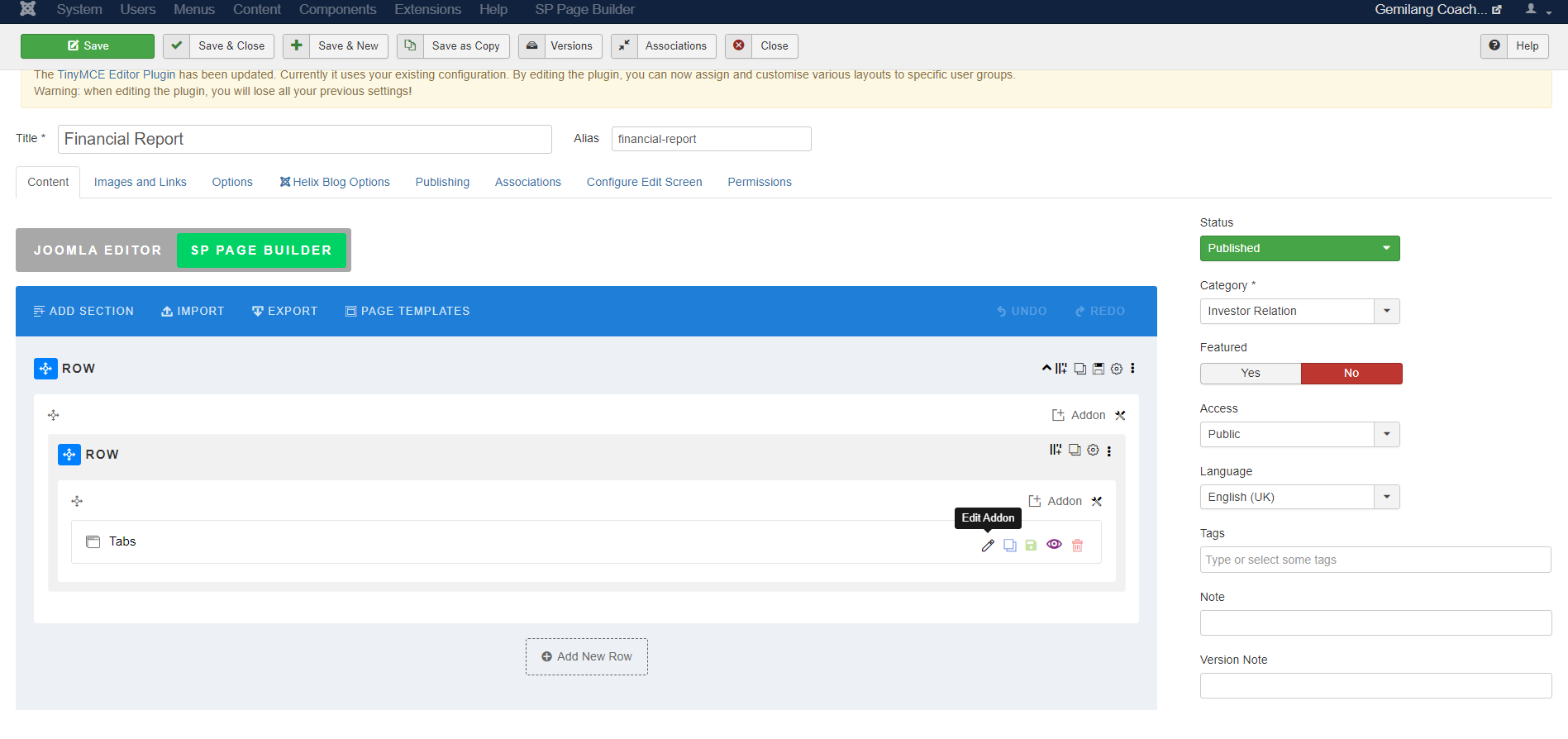The image size is (1568, 739).
Task: Click the Alias input field
Action: point(712,139)
